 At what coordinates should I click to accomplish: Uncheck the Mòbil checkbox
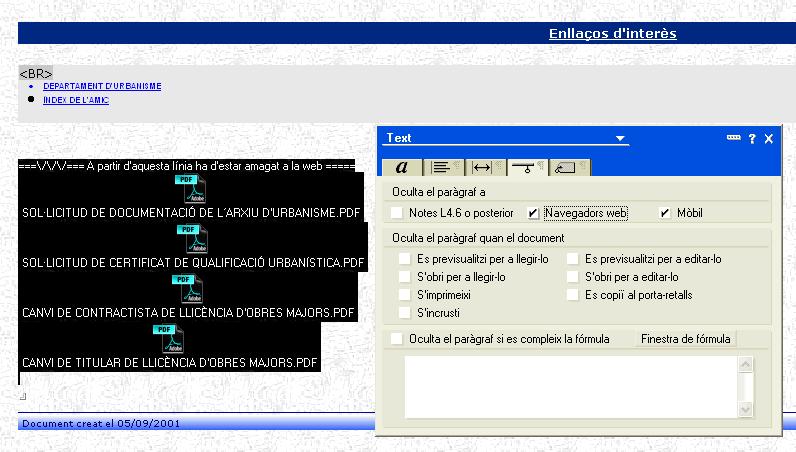click(x=665, y=213)
